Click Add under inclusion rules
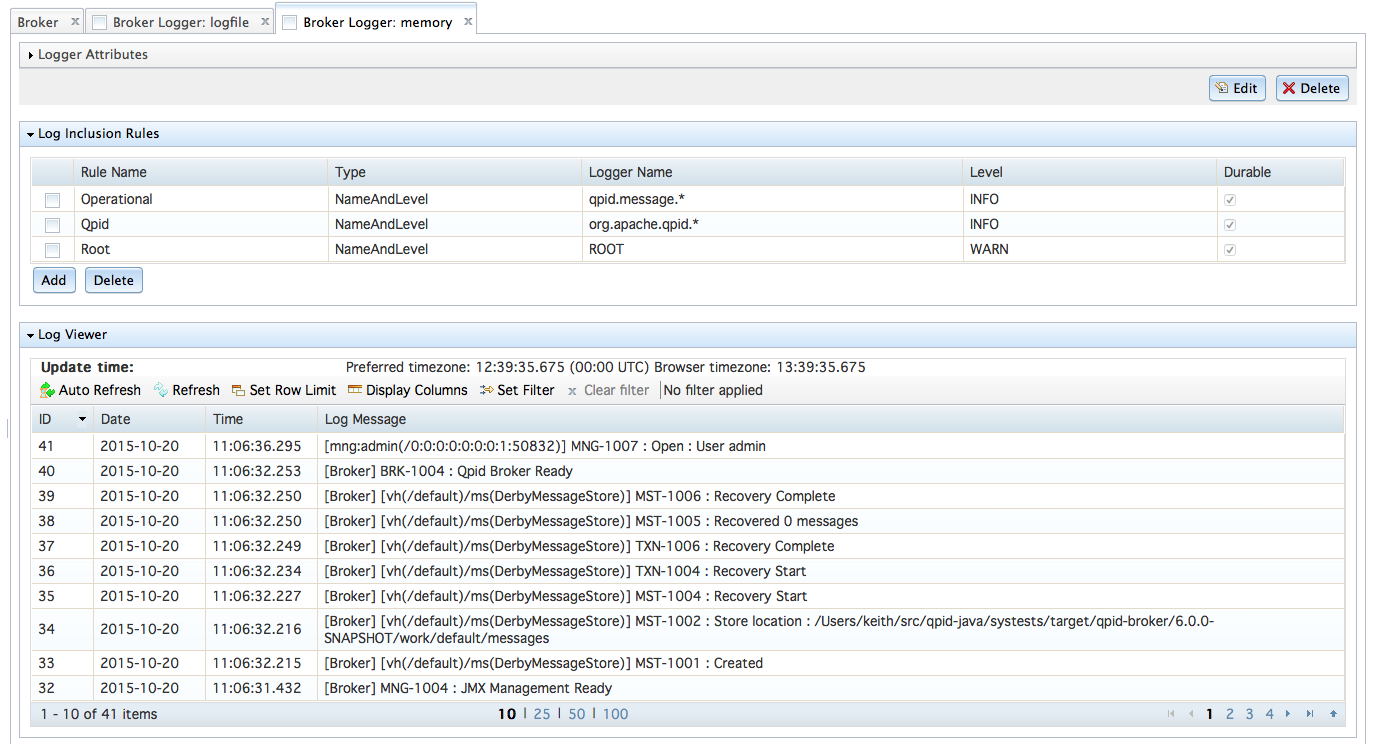Viewport: 1382px width, 744px height. pos(54,280)
